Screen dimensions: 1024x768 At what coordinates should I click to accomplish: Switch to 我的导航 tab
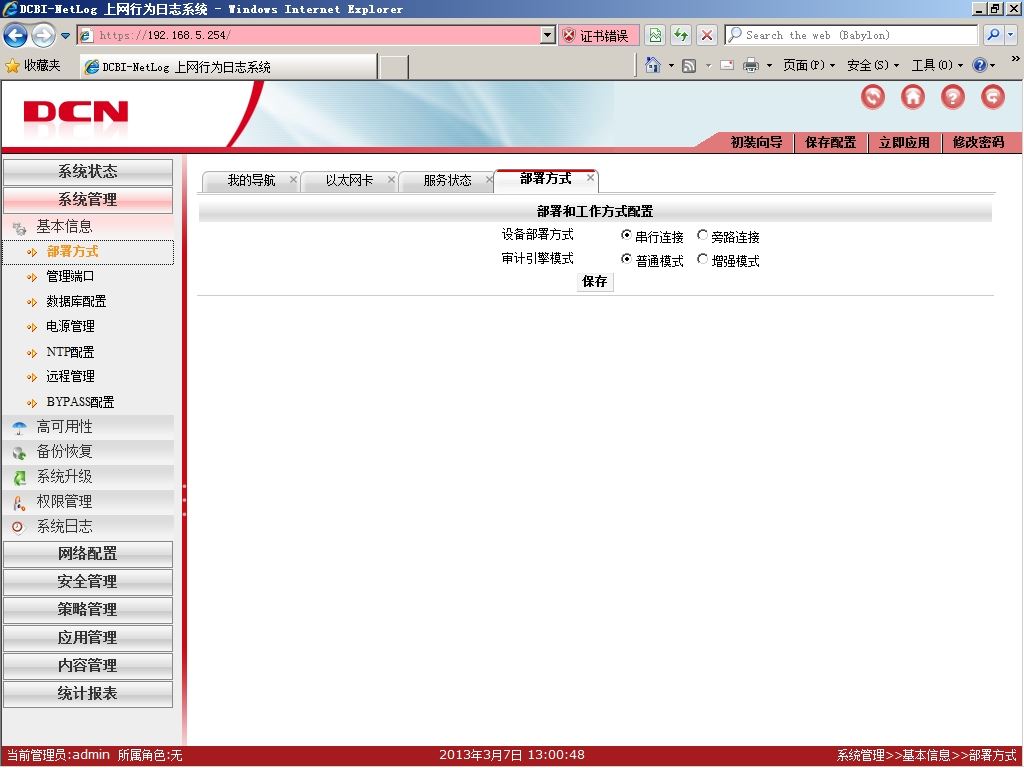pos(251,180)
